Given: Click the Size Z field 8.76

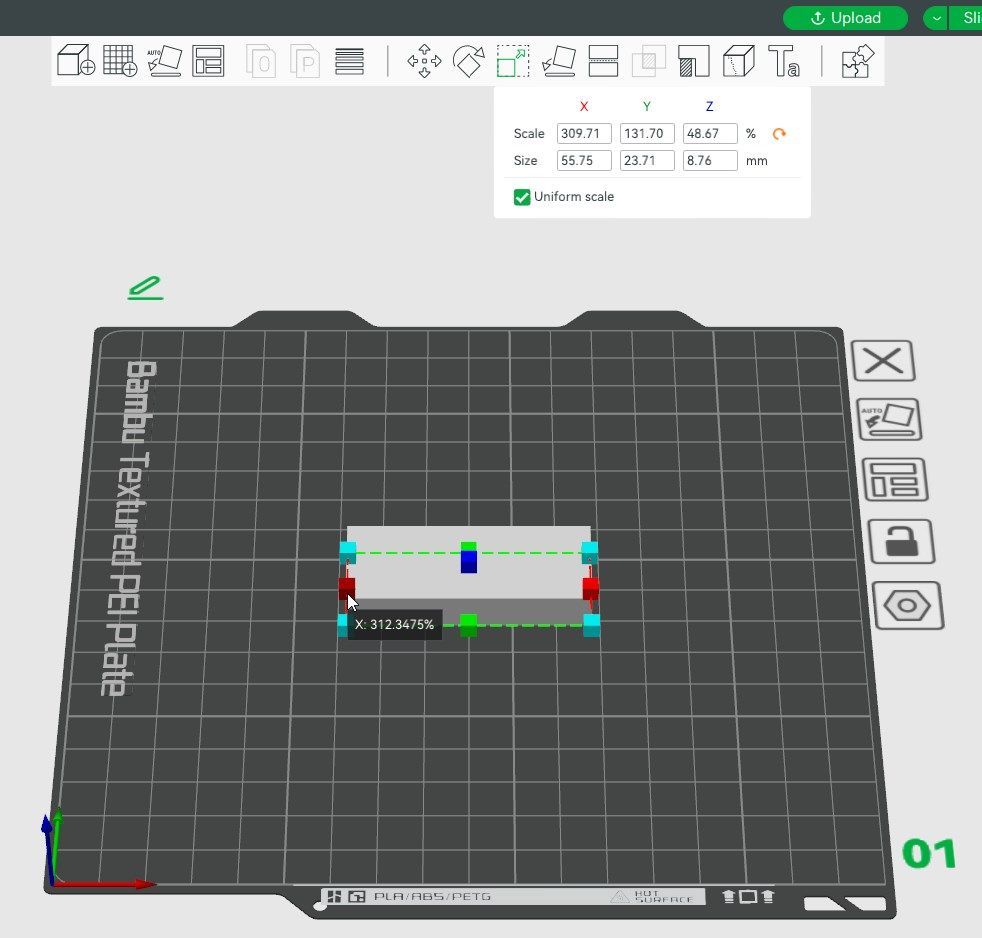Looking at the screenshot, I should 710,160.
